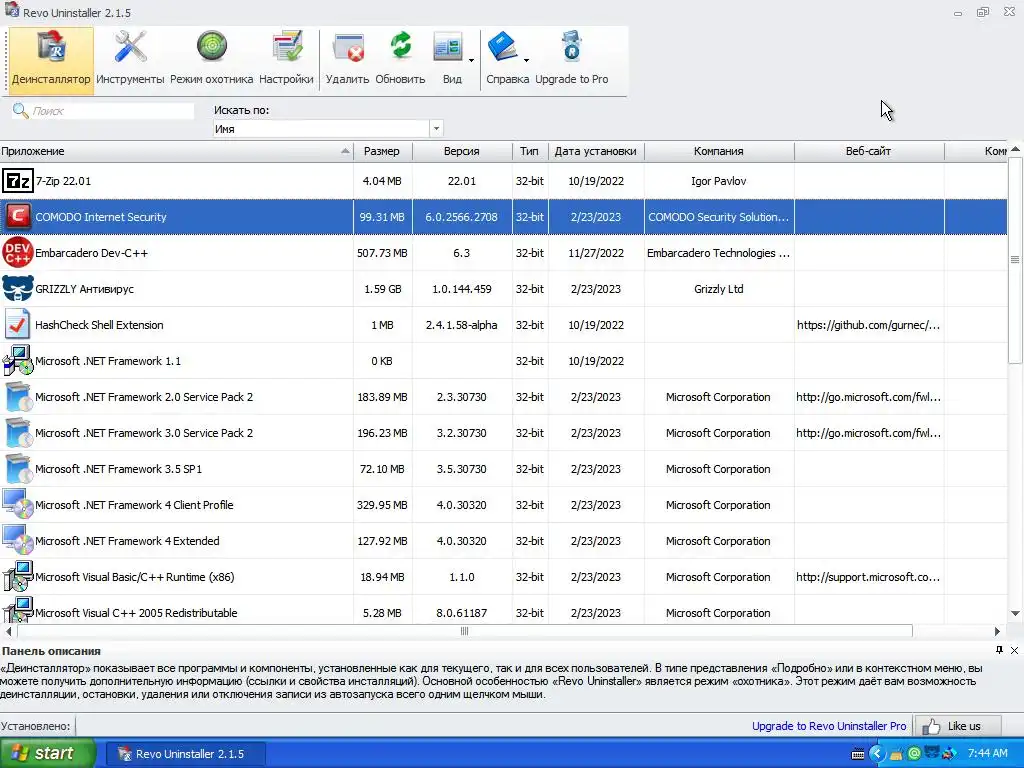Open the Искать по combo box arrow

[436, 129]
